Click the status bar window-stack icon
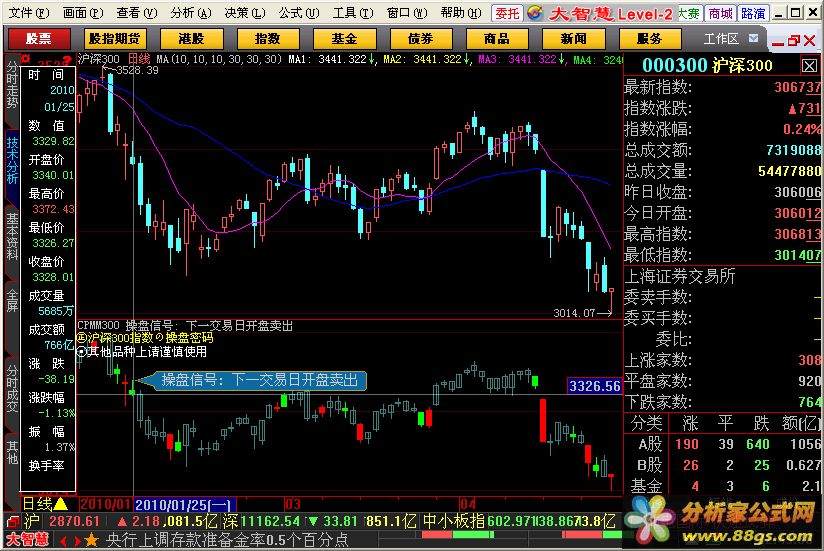Screen dimensions: 824x551 [13, 522]
